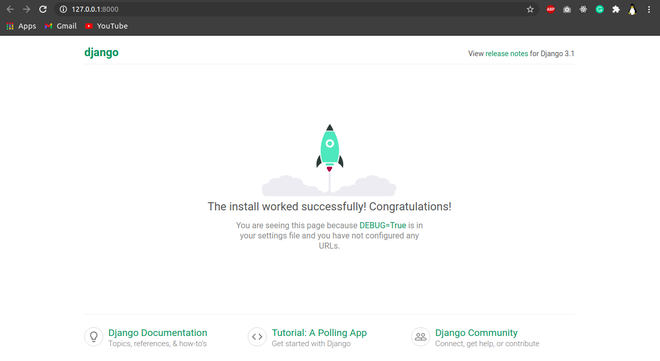Open the release notes link

[506, 53]
